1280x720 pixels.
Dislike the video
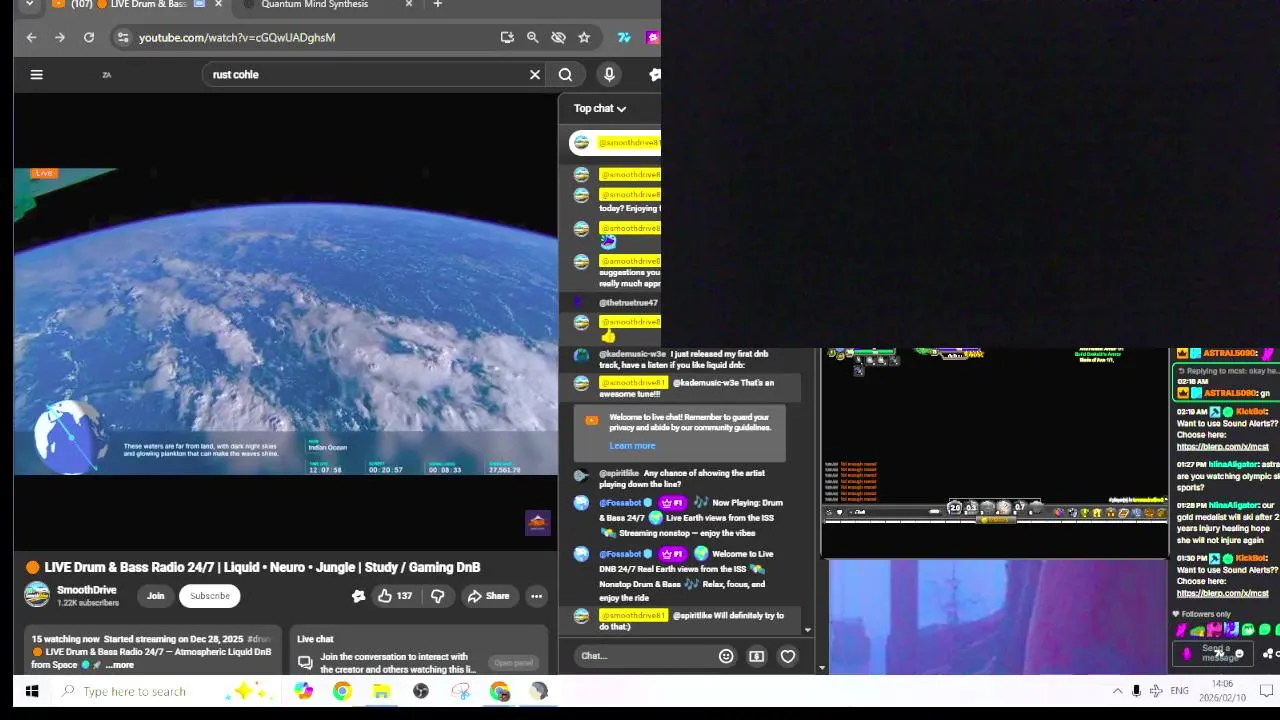click(438, 596)
